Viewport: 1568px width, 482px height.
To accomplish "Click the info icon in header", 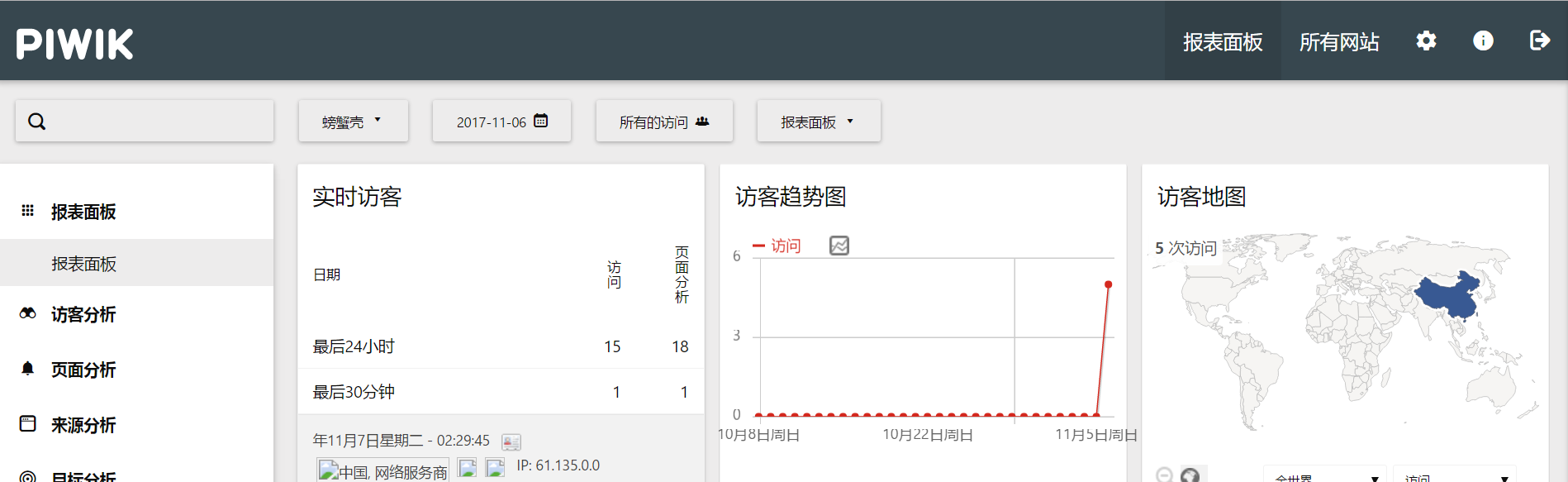I will pyautogui.click(x=1483, y=41).
